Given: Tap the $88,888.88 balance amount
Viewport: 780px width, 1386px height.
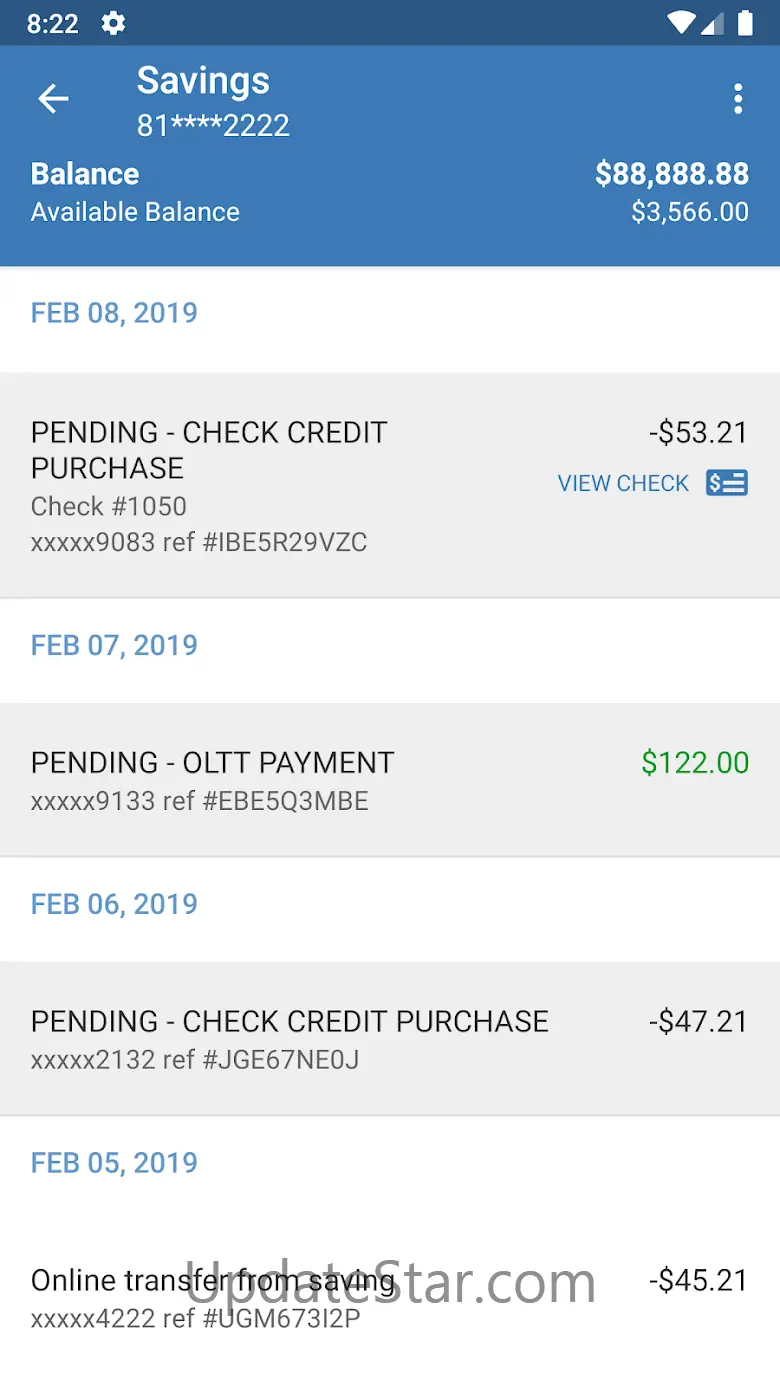Looking at the screenshot, I should point(671,174).
